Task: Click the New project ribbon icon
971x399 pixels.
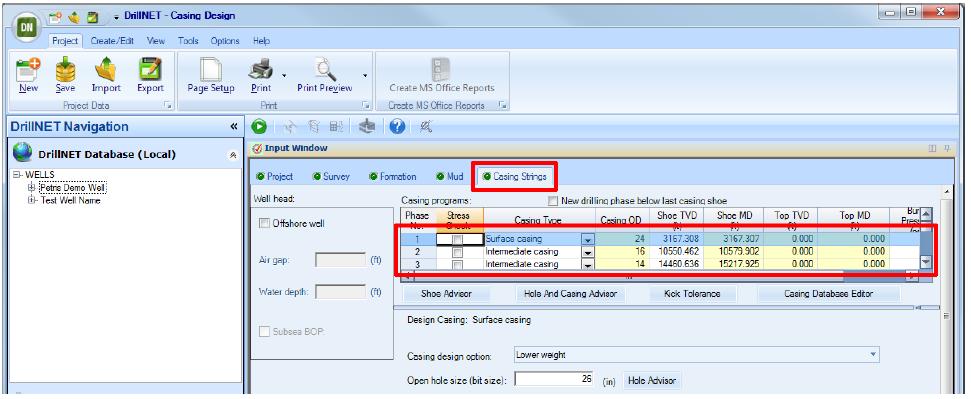Action: pyautogui.click(x=28, y=69)
